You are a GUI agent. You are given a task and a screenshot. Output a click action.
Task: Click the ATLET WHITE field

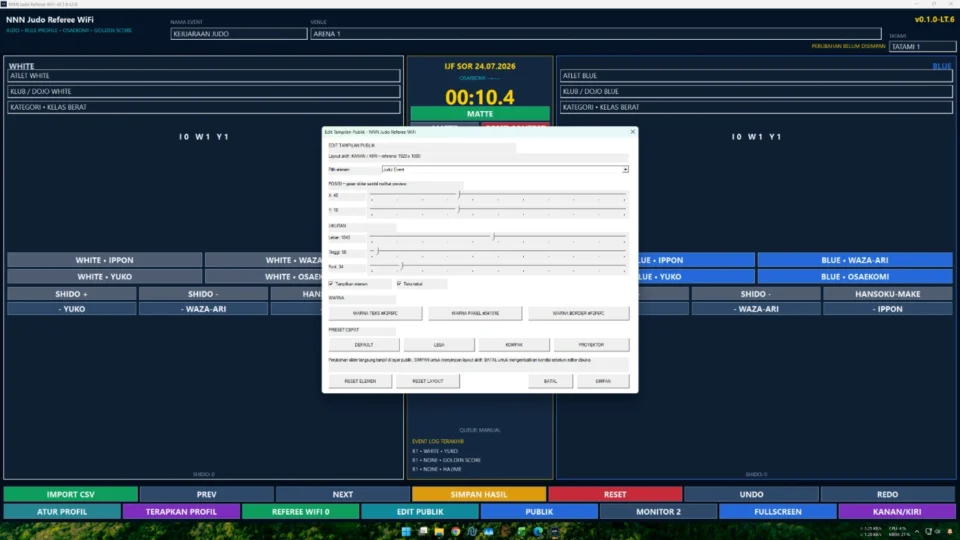click(x=204, y=76)
